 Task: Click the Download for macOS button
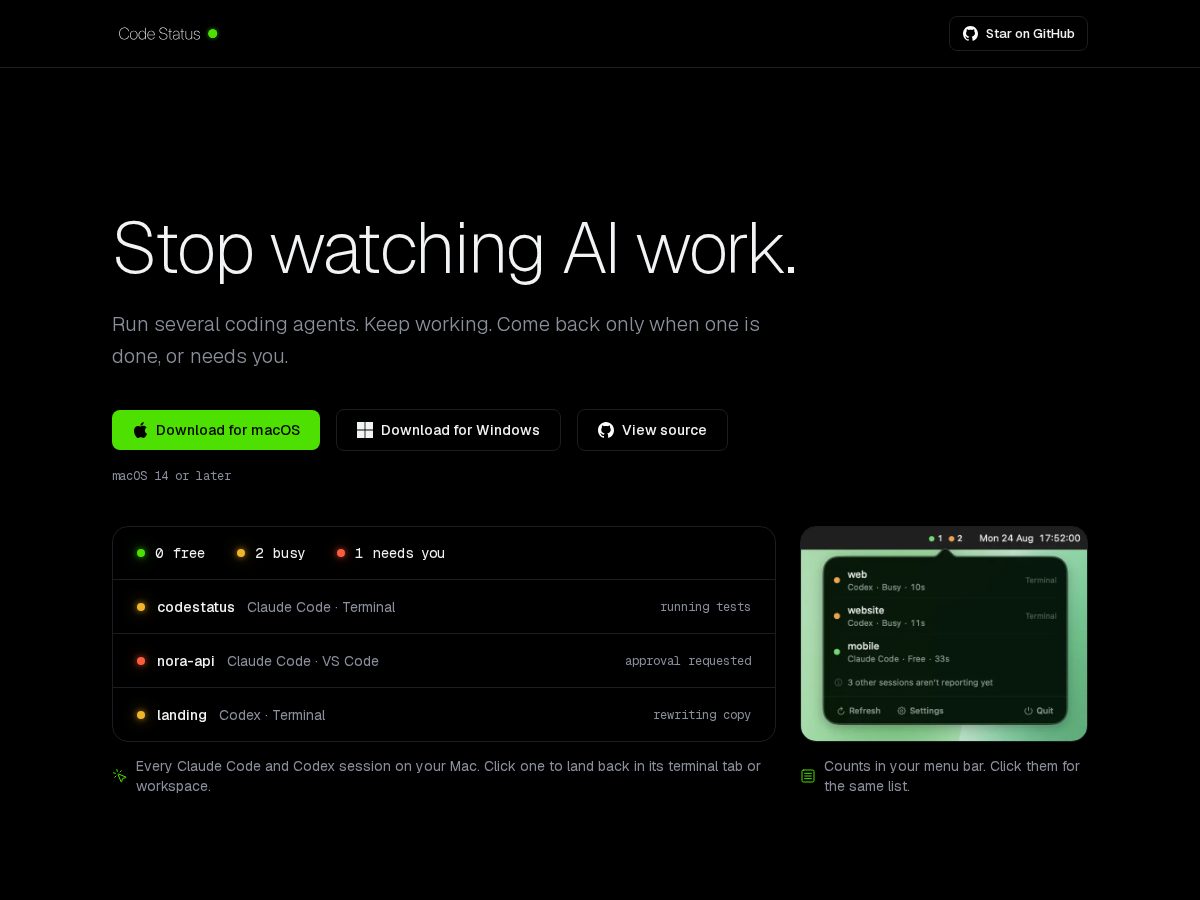click(216, 430)
